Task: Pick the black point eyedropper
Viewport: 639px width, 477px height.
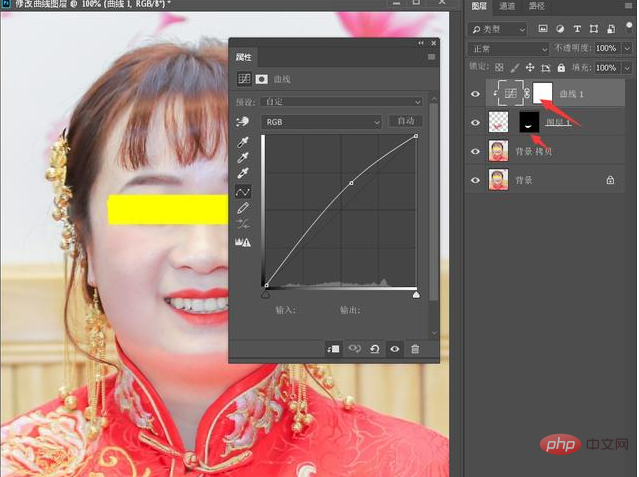Action: tap(243, 142)
